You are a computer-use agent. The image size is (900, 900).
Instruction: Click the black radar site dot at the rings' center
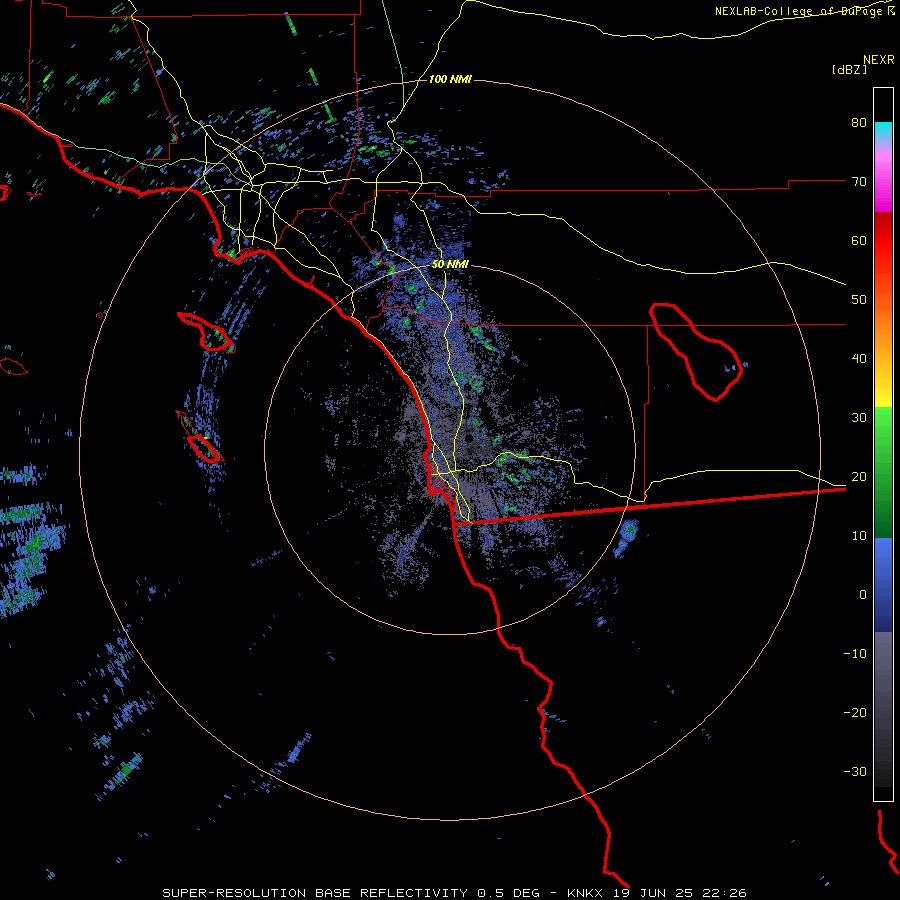(469, 439)
